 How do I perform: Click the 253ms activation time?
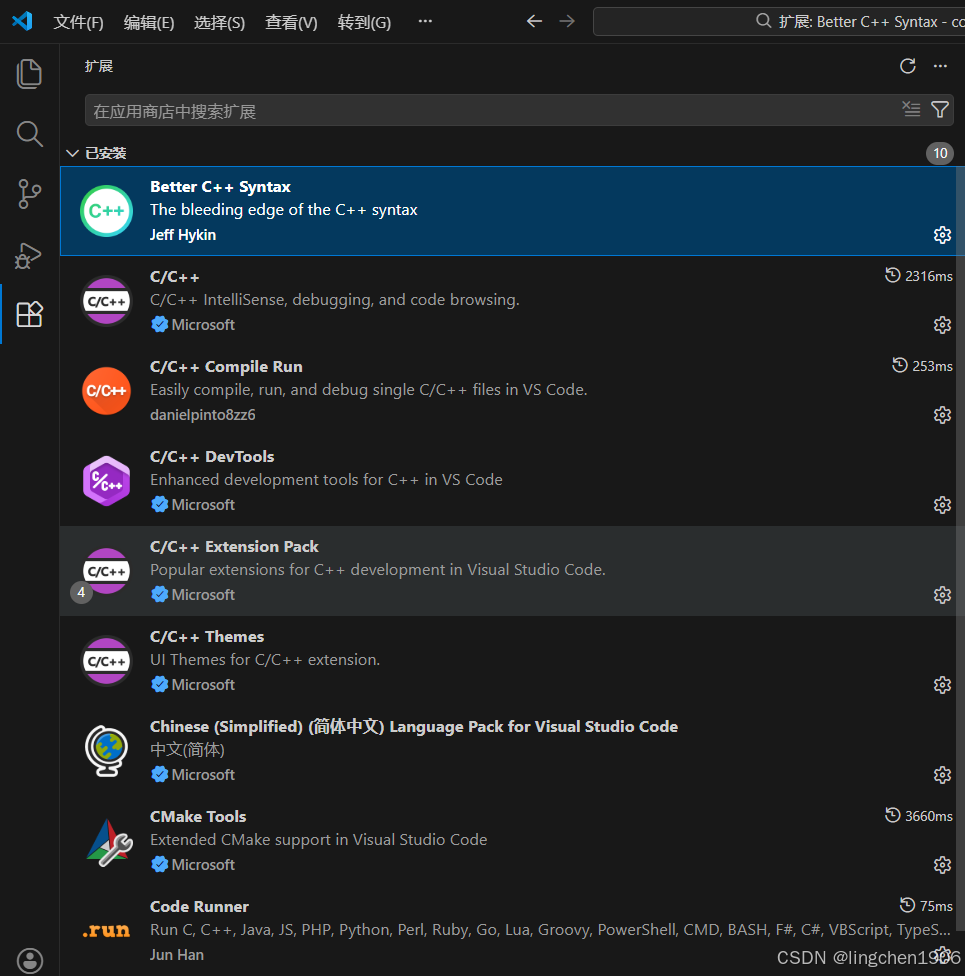click(x=922, y=366)
